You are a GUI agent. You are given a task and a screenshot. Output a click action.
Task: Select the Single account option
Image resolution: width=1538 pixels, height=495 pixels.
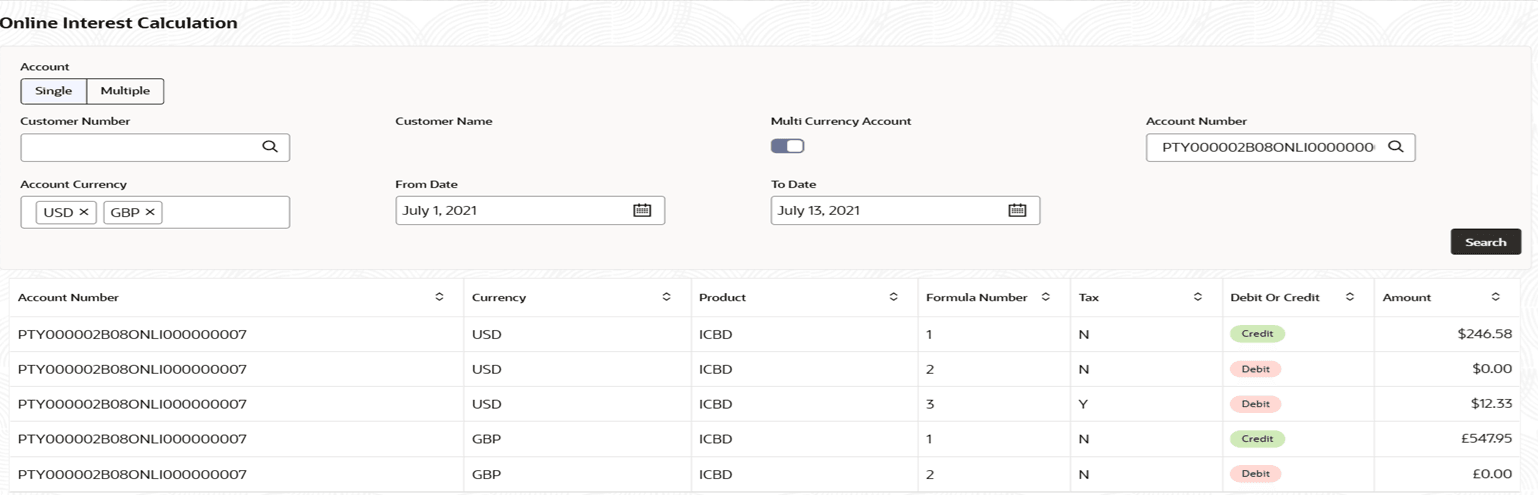(54, 91)
